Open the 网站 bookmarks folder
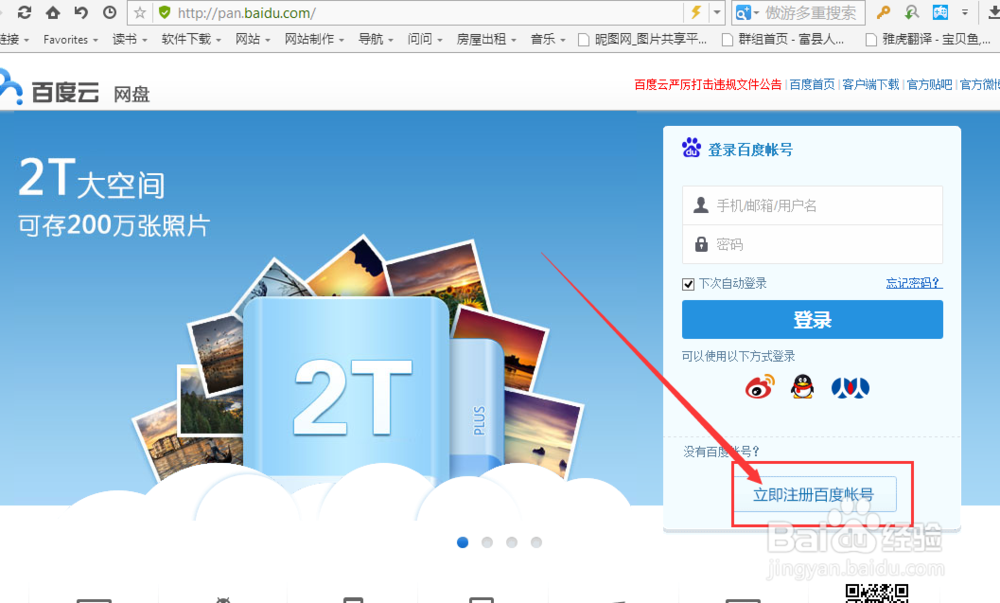 point(253,40)
